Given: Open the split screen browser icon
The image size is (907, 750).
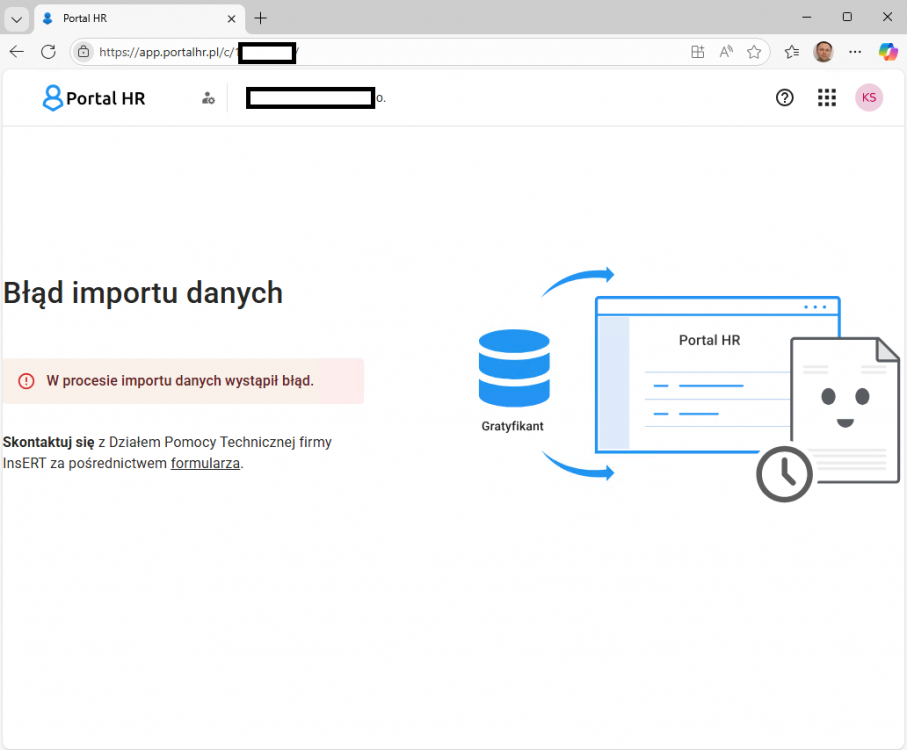Looking at the screenshot, I should [x=698, y=52].
